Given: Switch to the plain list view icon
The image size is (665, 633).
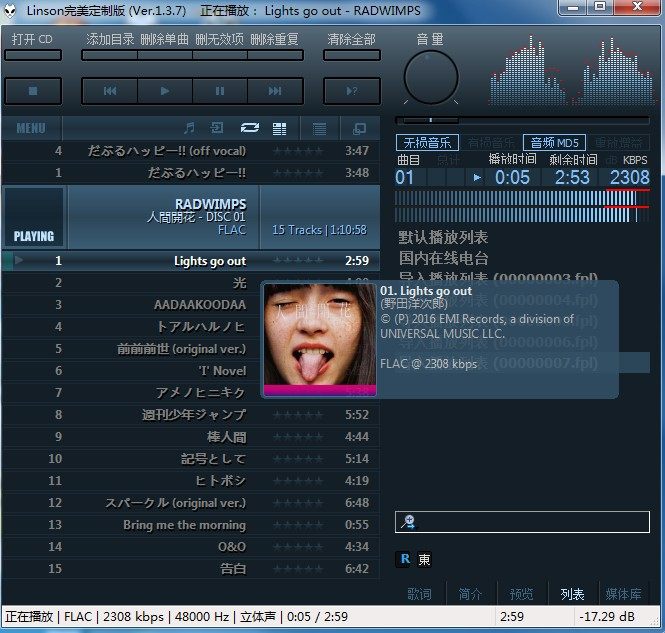Looking at the screenshot, I should pos(319,128).
